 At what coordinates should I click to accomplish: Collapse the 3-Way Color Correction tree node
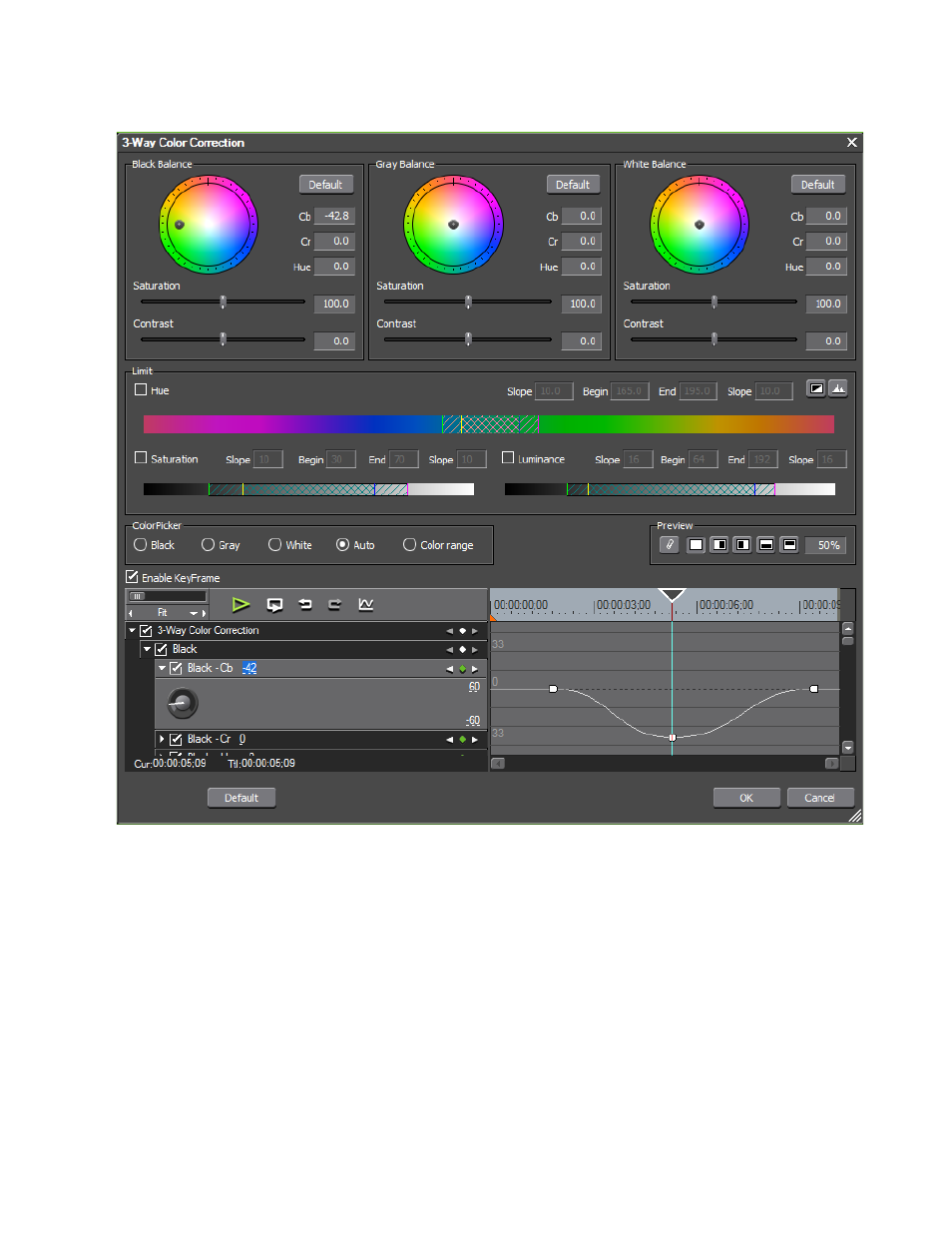132,631
